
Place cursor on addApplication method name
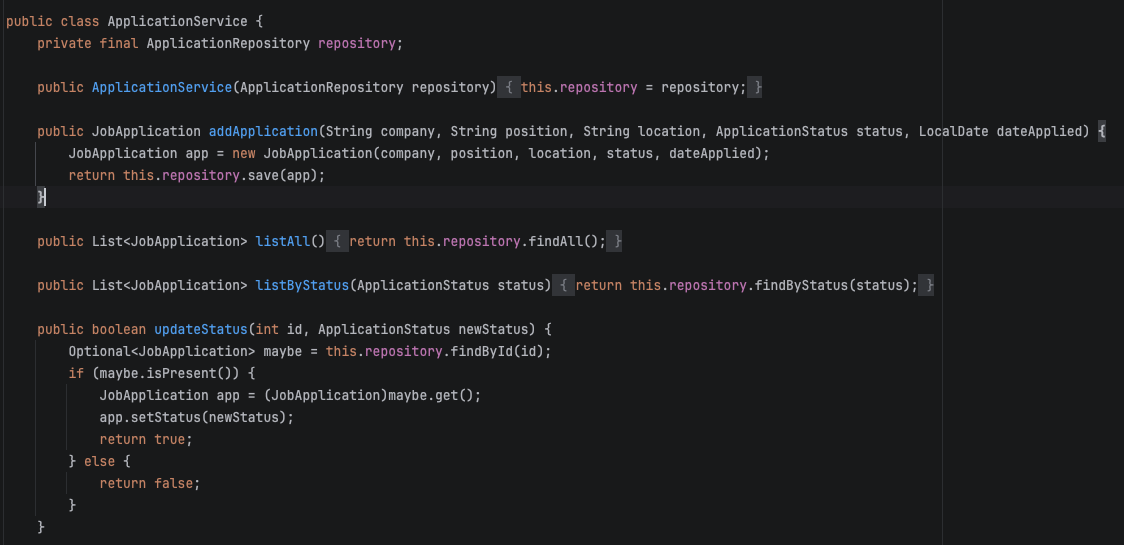click(263, 132)
